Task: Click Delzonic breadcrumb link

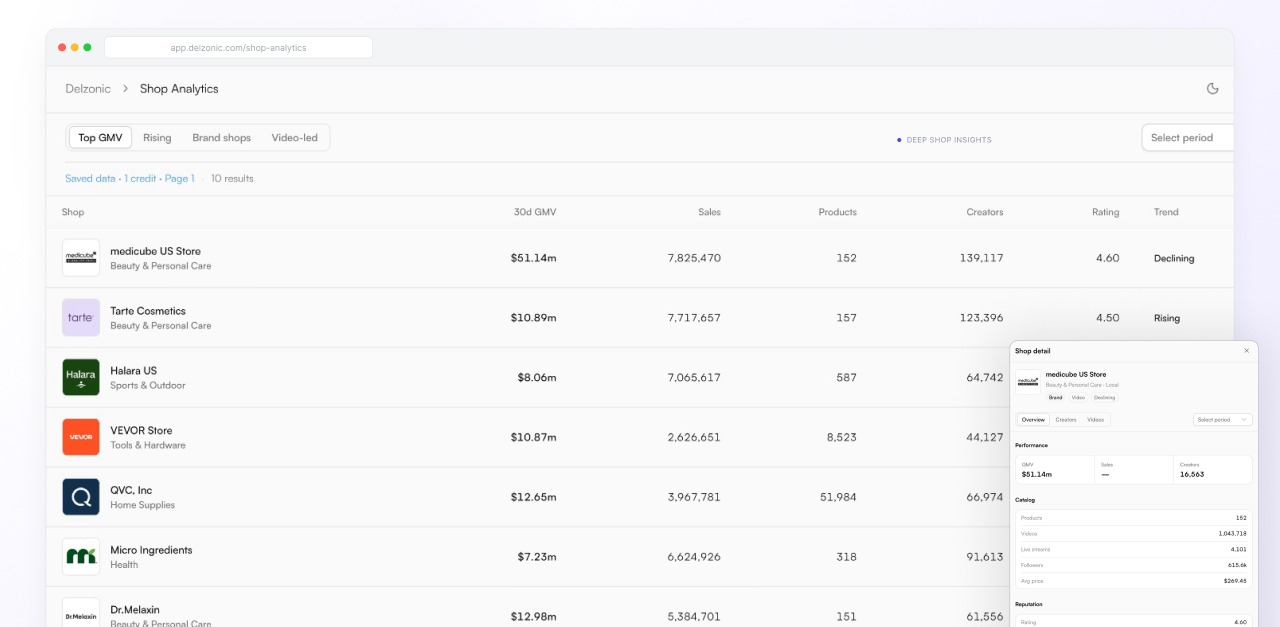Action: coord(88,89)
